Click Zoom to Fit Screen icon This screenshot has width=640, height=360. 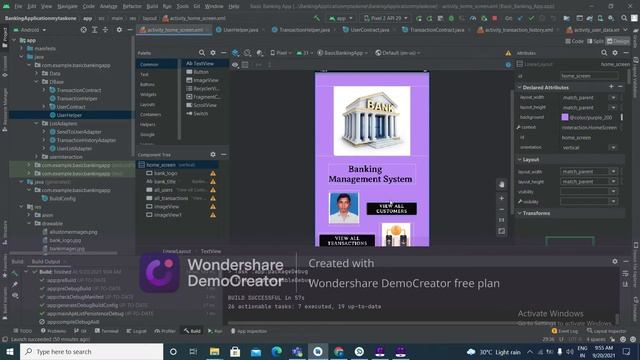502,231
